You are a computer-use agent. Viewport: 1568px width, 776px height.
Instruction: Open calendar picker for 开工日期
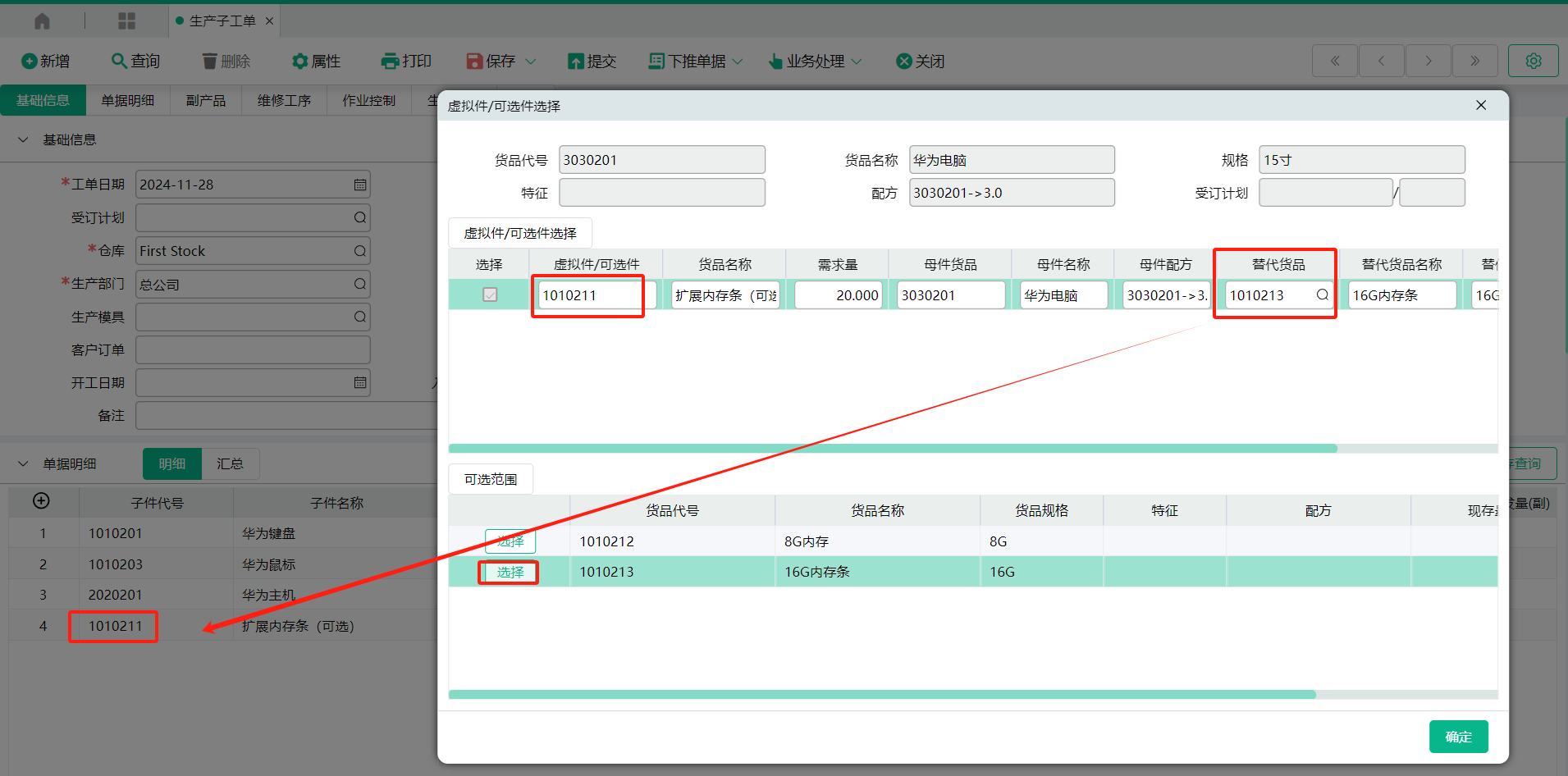[x=360, y=382]
